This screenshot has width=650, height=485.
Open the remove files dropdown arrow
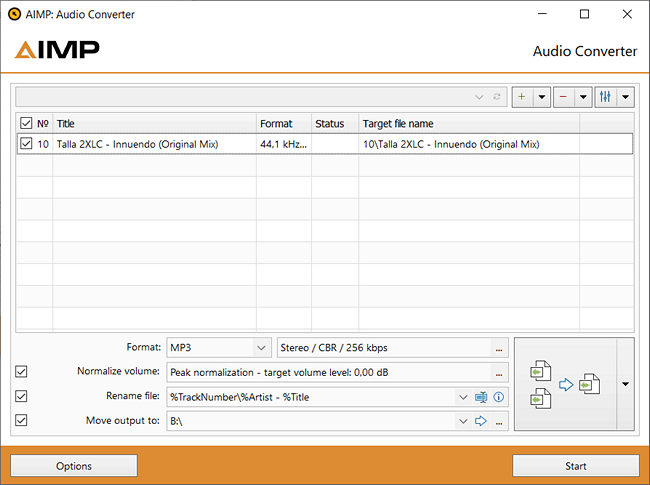click(583, 97)
